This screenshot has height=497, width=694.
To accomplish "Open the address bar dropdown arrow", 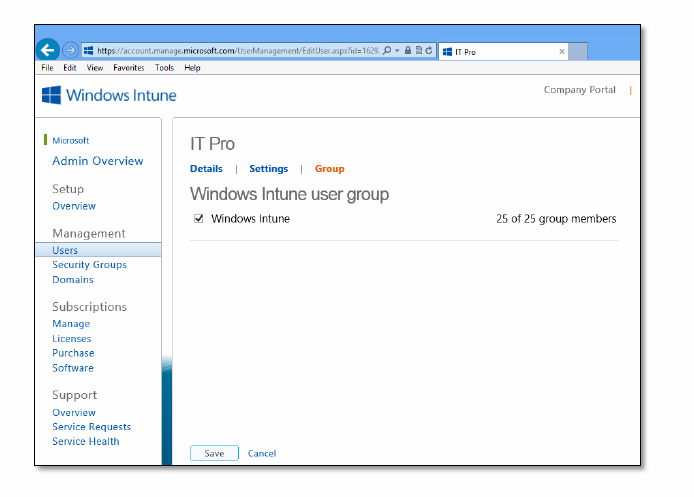I will tap(397, 50).
